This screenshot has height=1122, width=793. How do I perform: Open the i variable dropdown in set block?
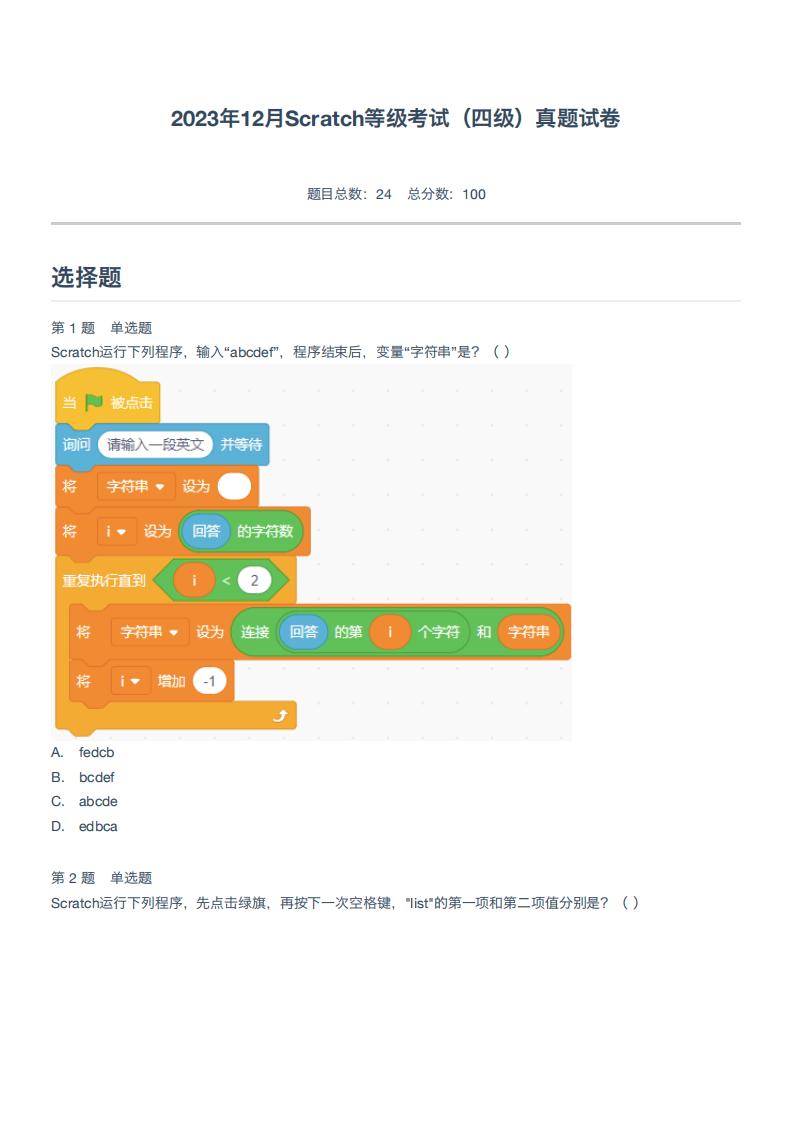[x=117, y=532]
